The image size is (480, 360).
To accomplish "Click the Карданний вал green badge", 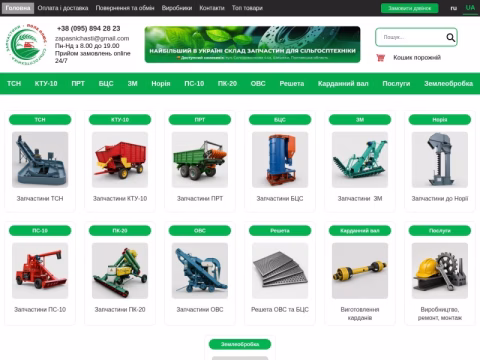I will (x=360, y=231).
